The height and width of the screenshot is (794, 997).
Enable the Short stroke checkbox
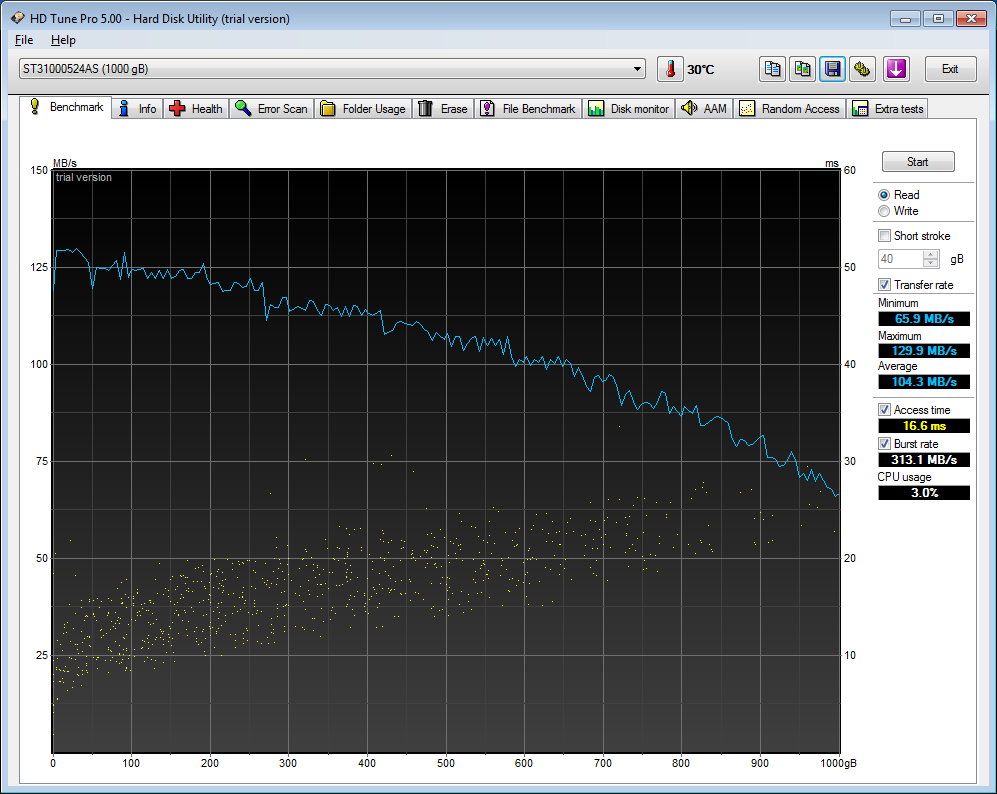point(884,236)
